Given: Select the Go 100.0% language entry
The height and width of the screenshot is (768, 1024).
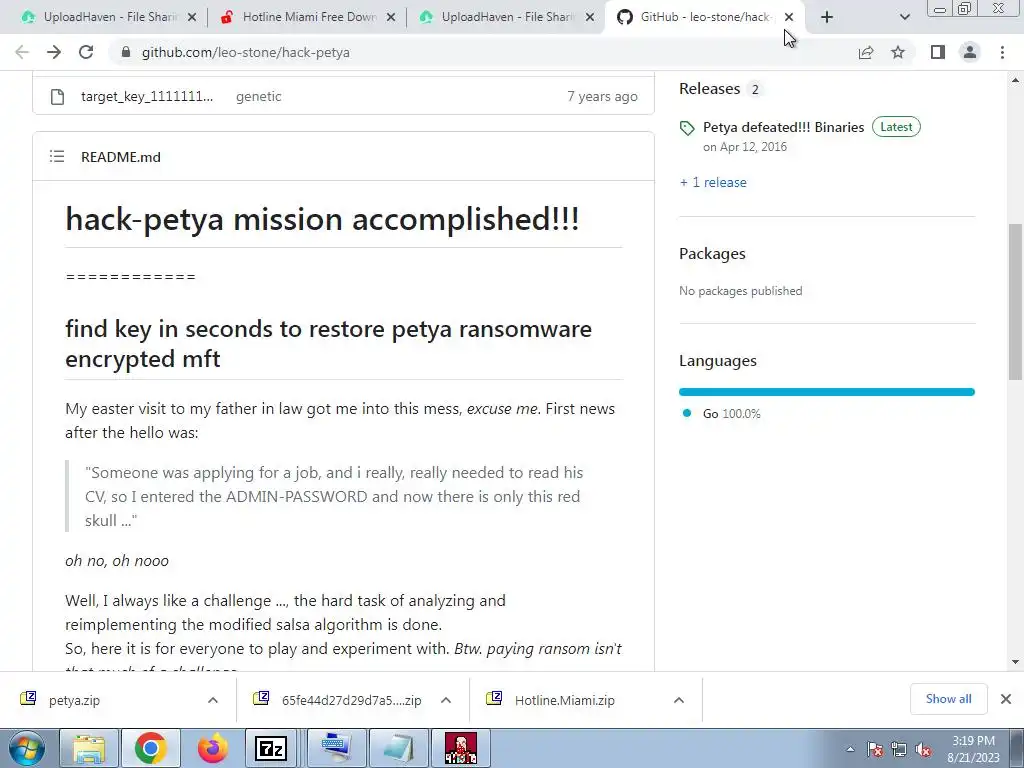Looking at the screenshot, I should 731,413.
